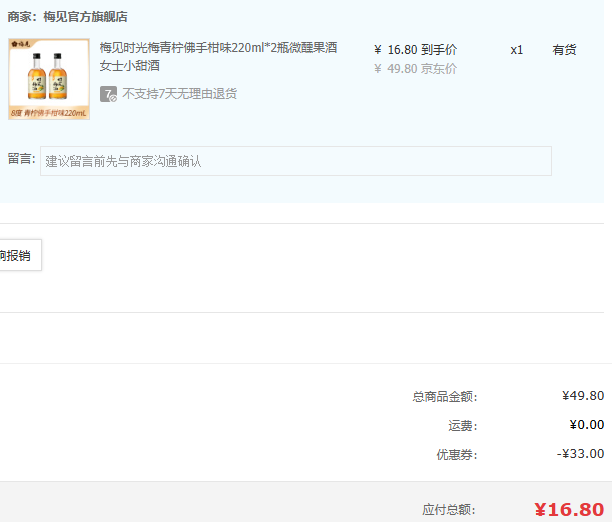Screen dimensions: 612x522
Task: Click the 应付总额 total ¥16.80
Action: click(x=569, y=510)
